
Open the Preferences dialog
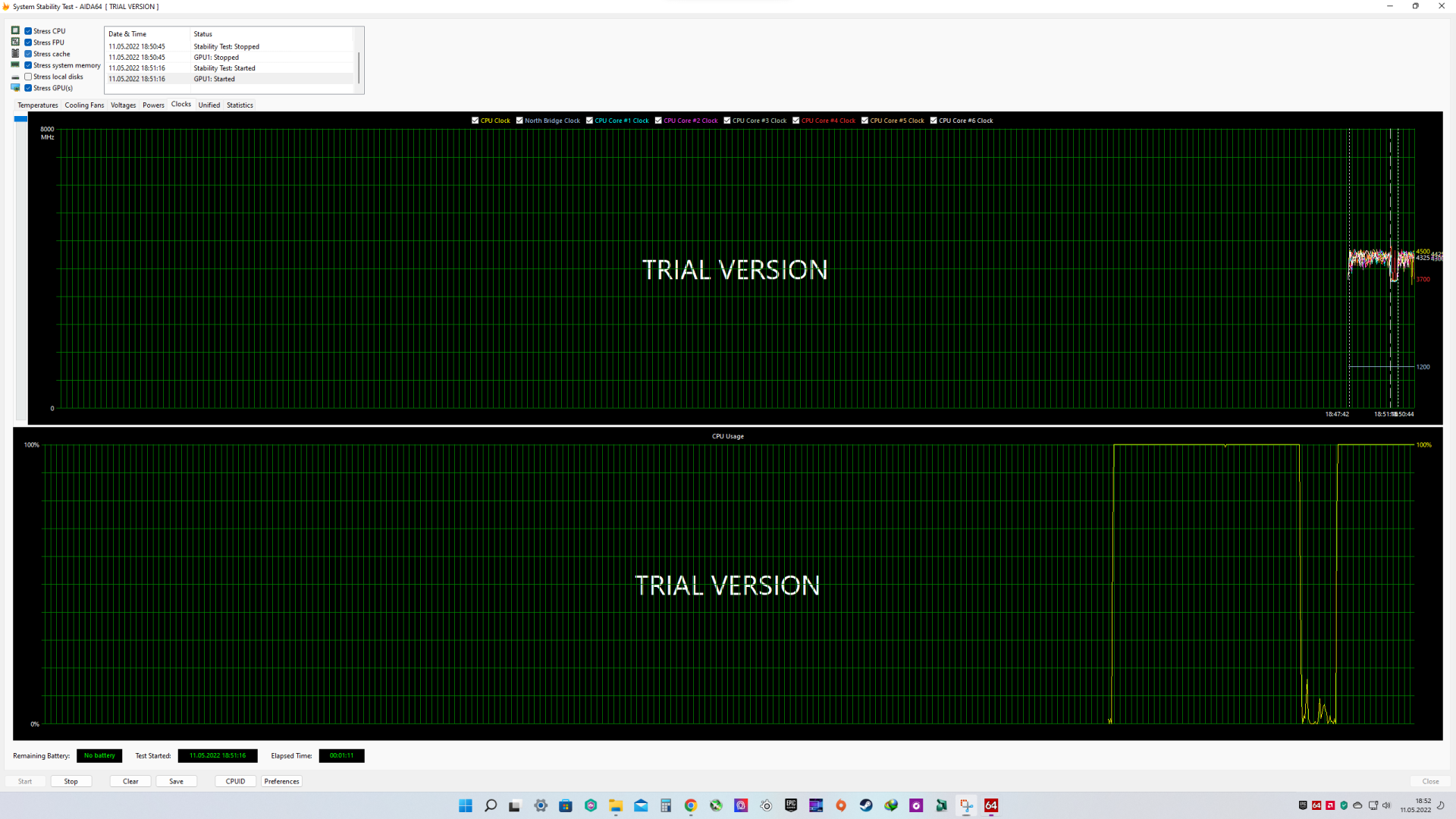(x=281, y=781)
